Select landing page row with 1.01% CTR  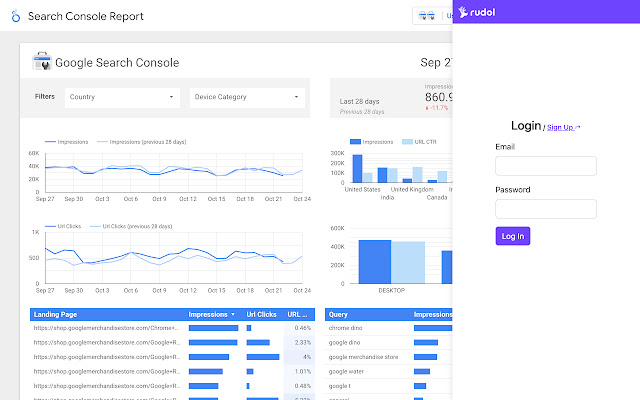[172, 371]
